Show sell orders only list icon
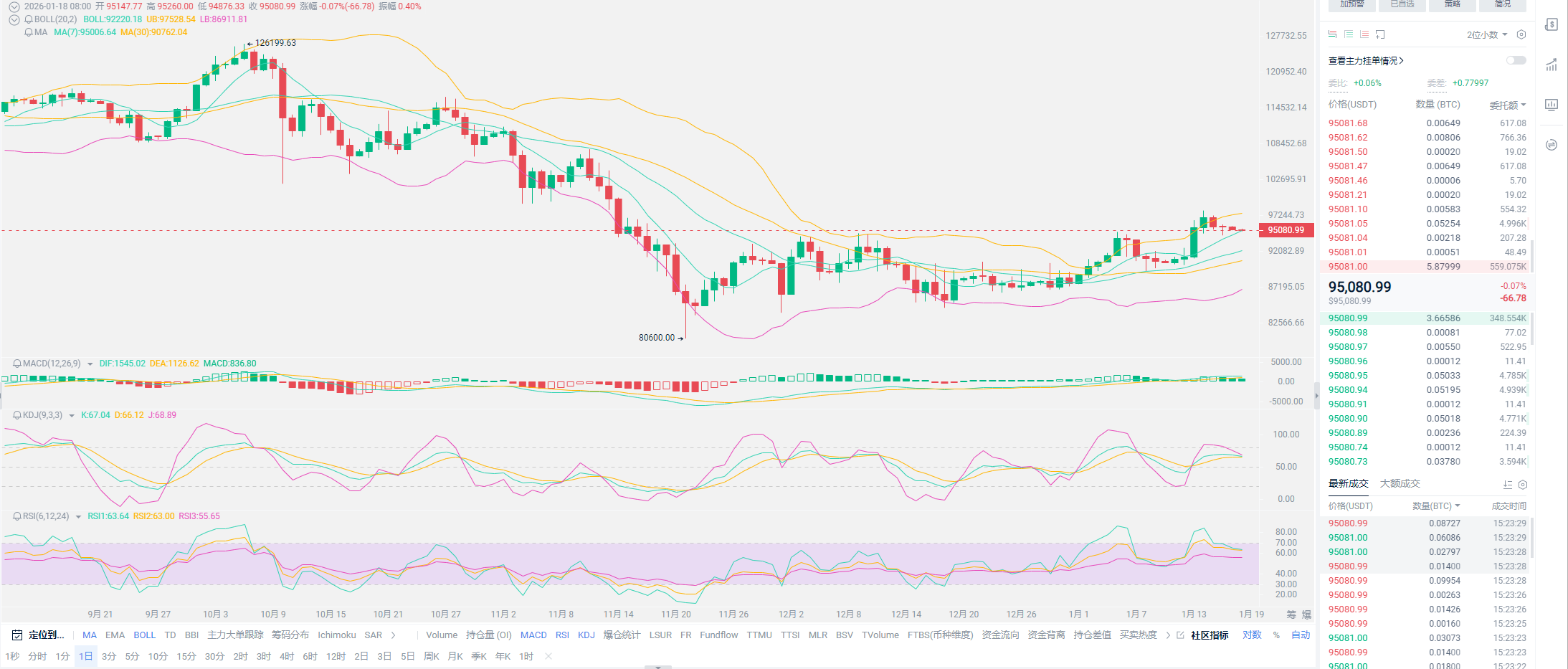Viewport: 1568px width, 669px height. click(x=1364, y=34)
